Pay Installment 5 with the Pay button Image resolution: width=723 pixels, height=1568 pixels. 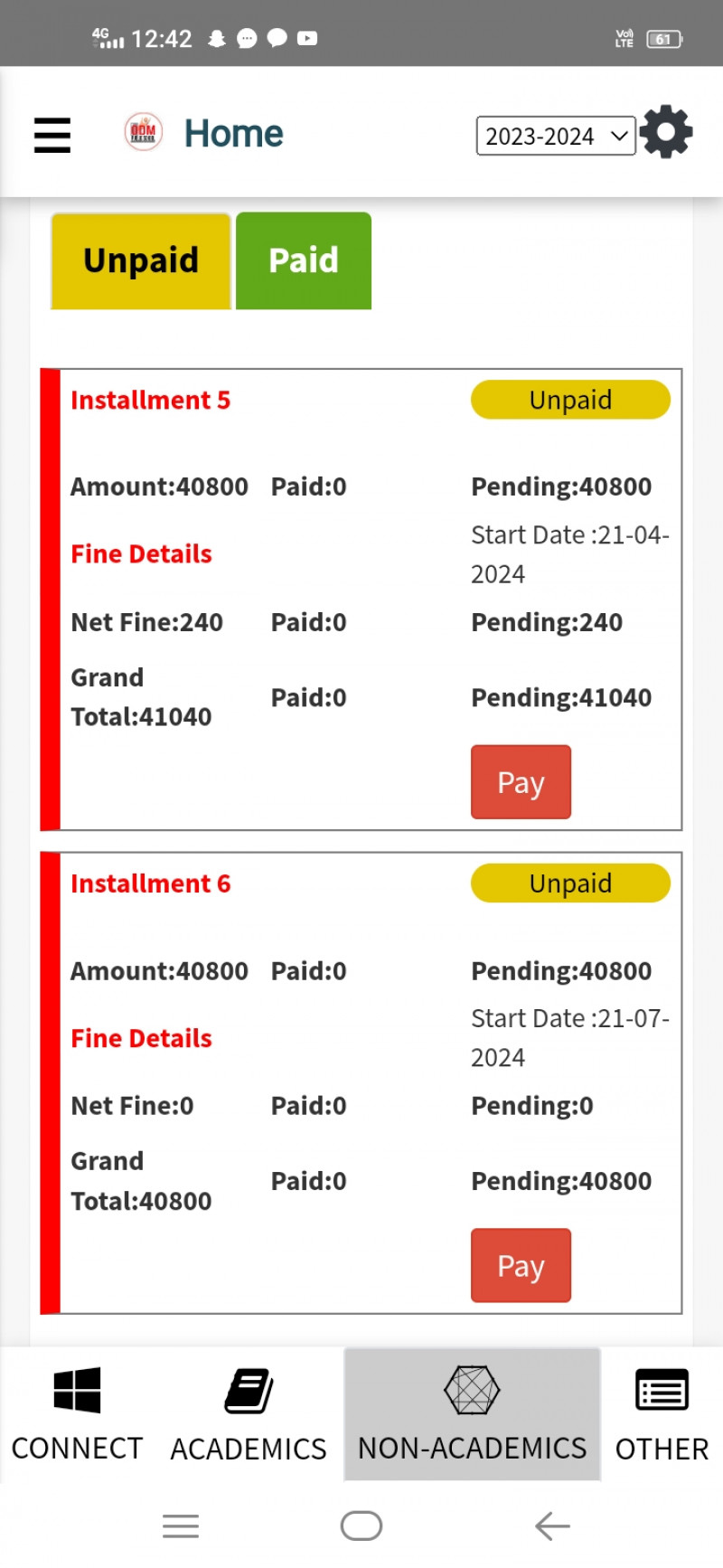coord(521,782)
